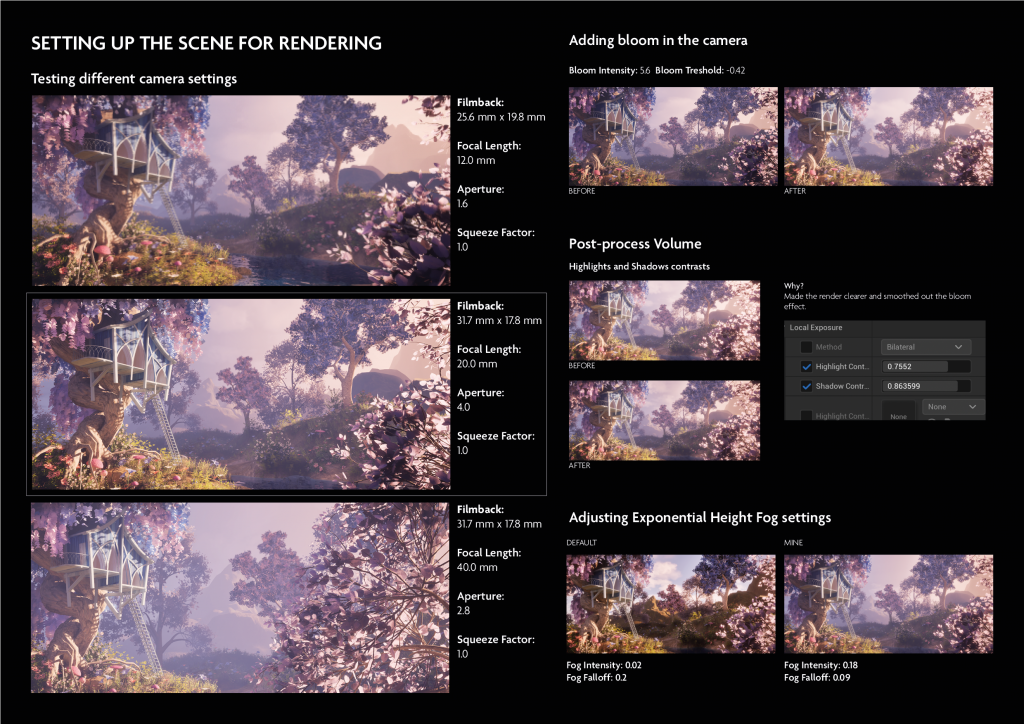This screenshot has width=1024, height=724.
Task: Open the 12.0 mm focal length render
Action: click(x=240, y=190)
